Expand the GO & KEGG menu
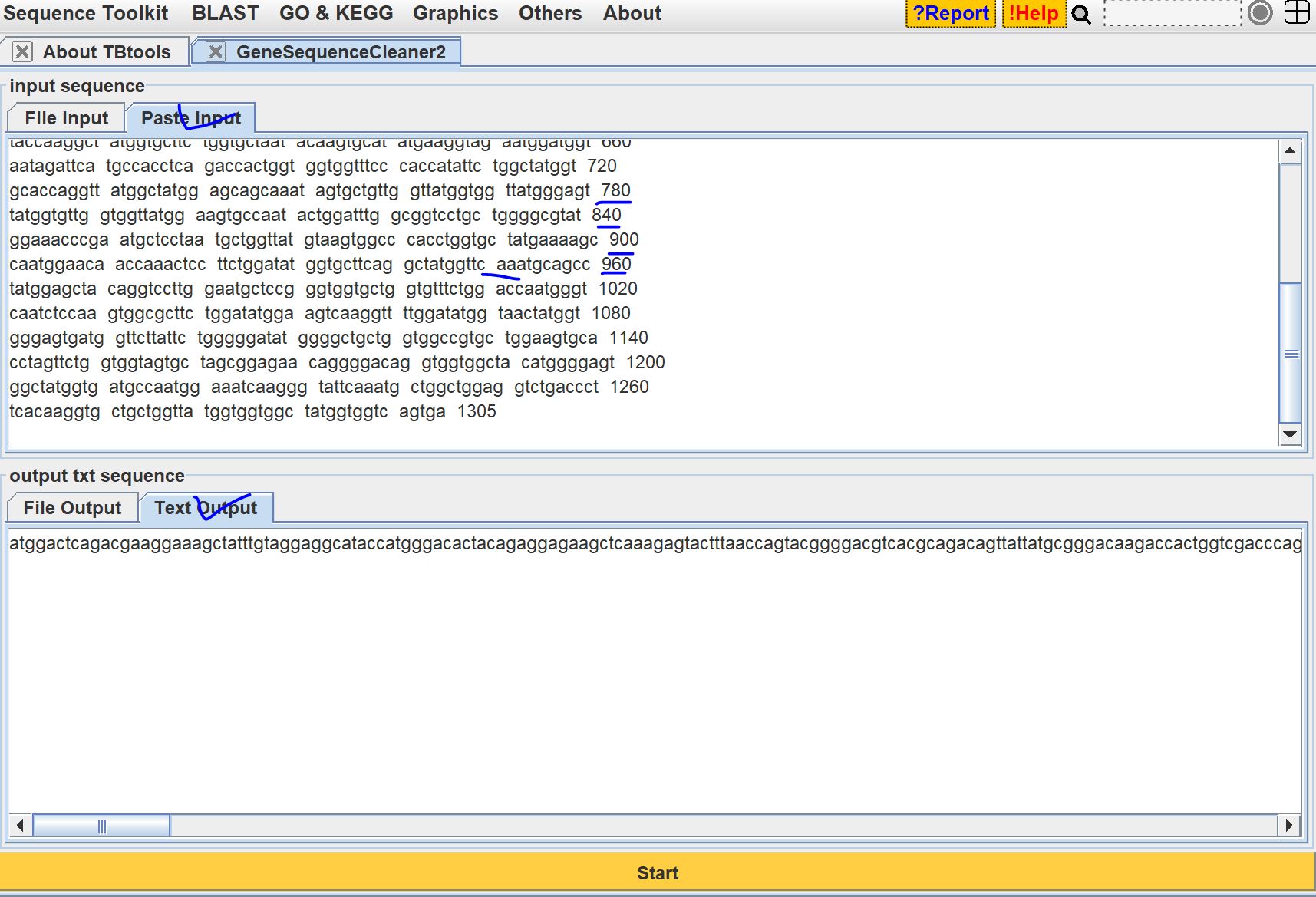 pos(336,13)
